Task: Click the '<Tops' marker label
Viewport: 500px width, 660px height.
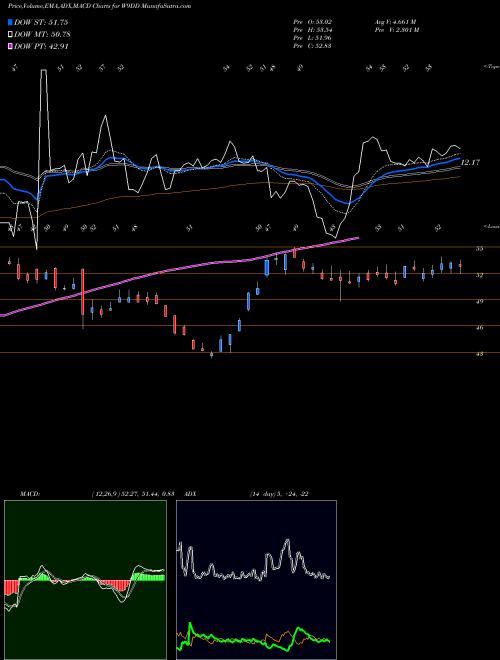Action: pos(491,67)
